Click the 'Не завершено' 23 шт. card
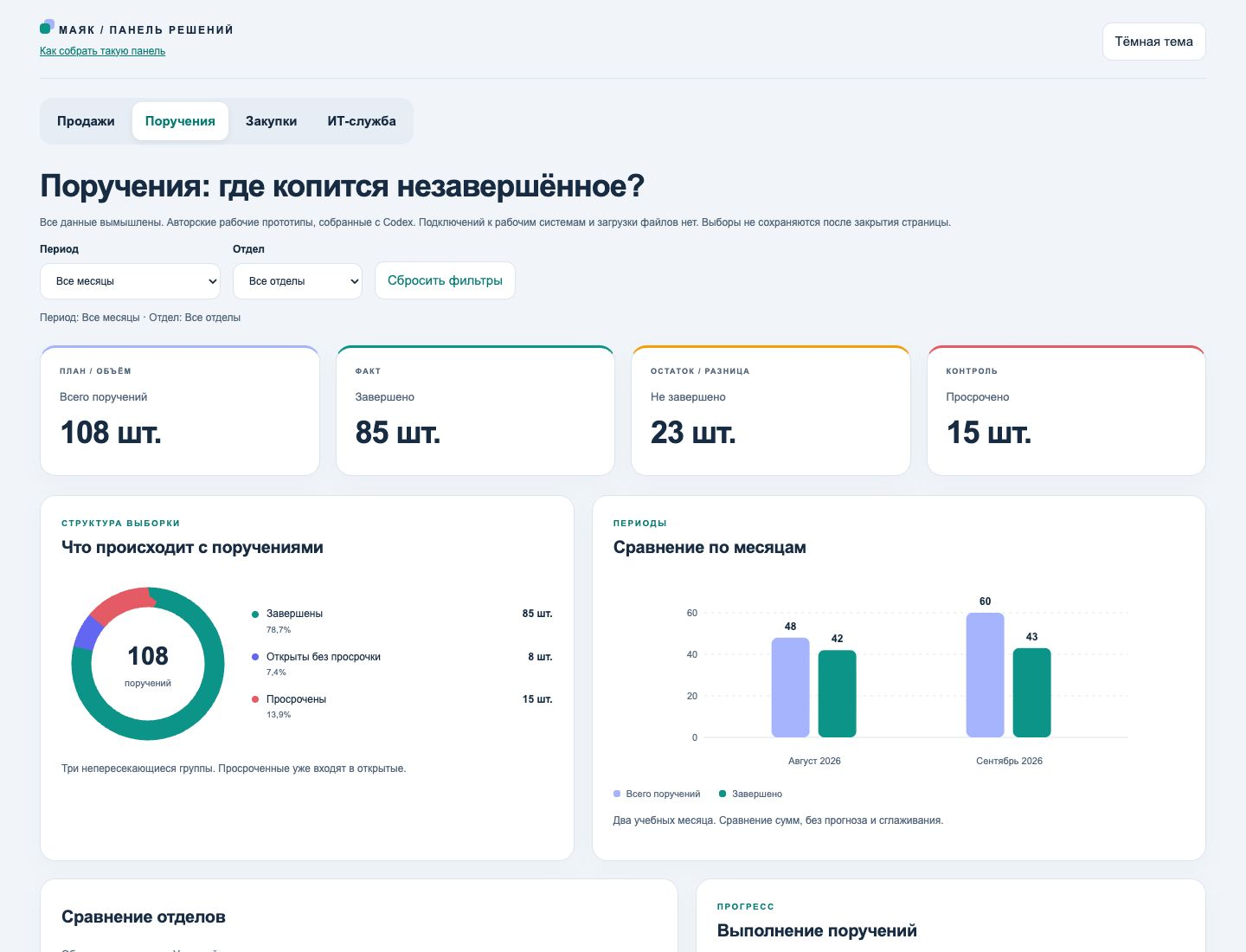This screenshot has height=952, width=1246. click(770, 410)
